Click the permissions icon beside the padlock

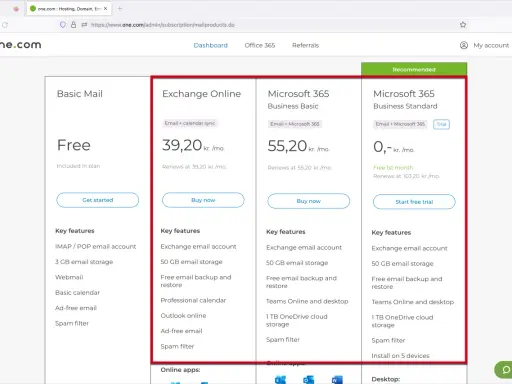point(84,24)
